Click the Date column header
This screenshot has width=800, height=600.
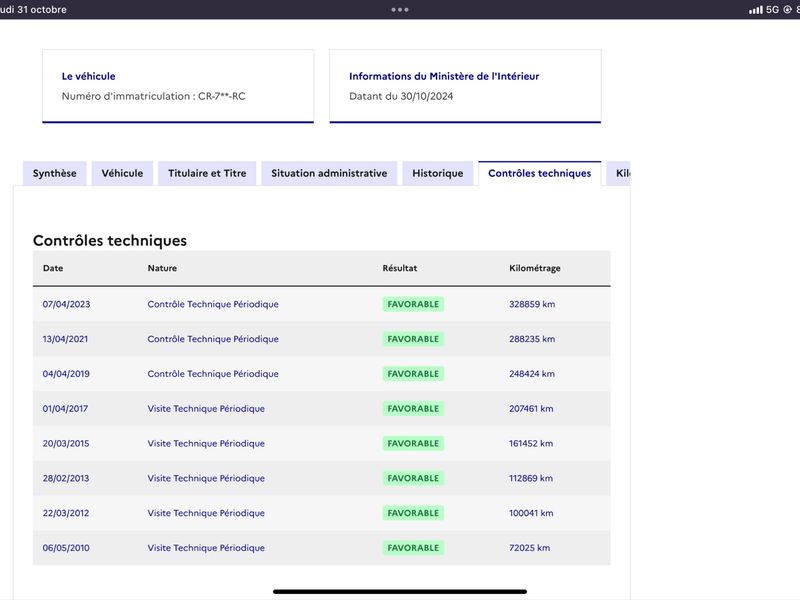[53, 268]
